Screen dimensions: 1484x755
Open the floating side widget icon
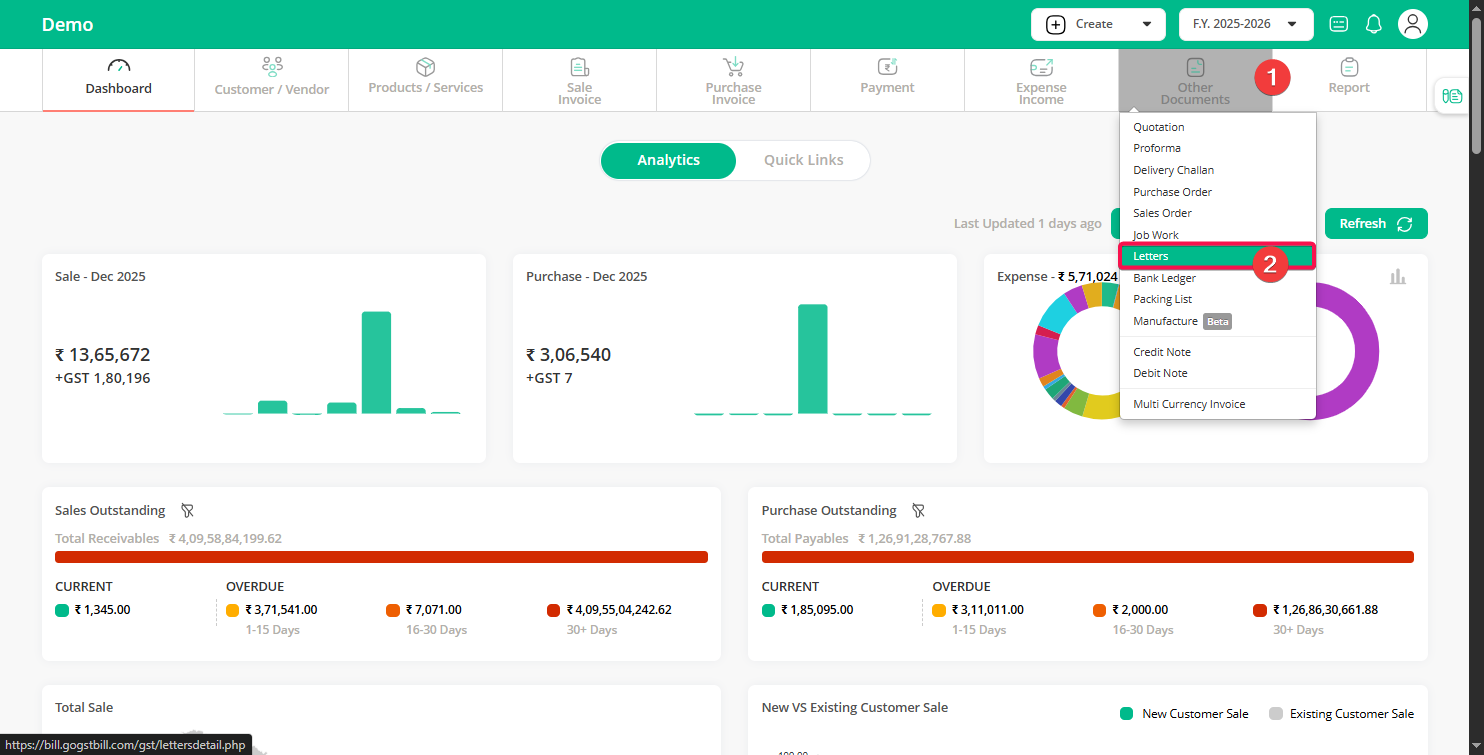[x=1452, y=96]
